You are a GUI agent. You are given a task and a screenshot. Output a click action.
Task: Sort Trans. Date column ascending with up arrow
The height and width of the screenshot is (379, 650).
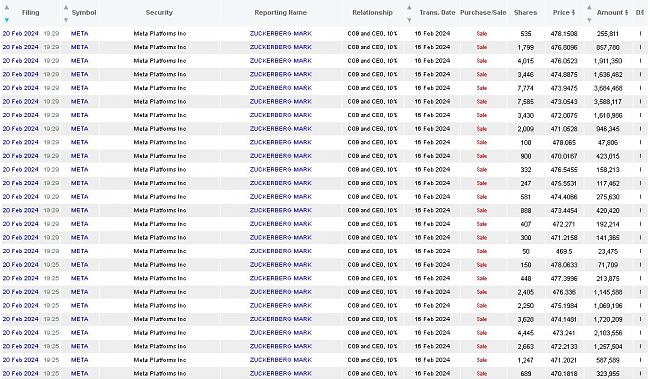point(409,7)
